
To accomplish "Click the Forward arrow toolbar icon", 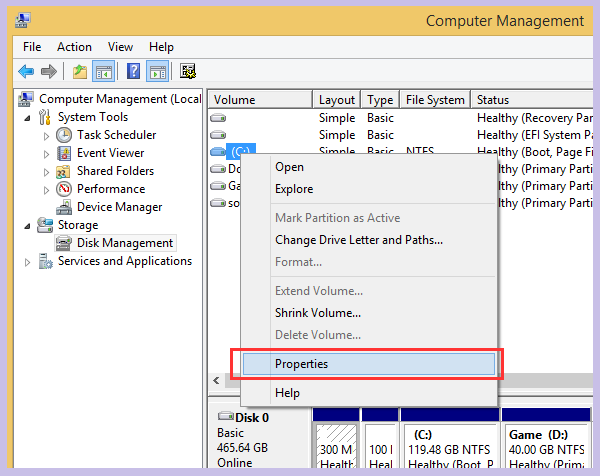I will click(x=49, y=72).
